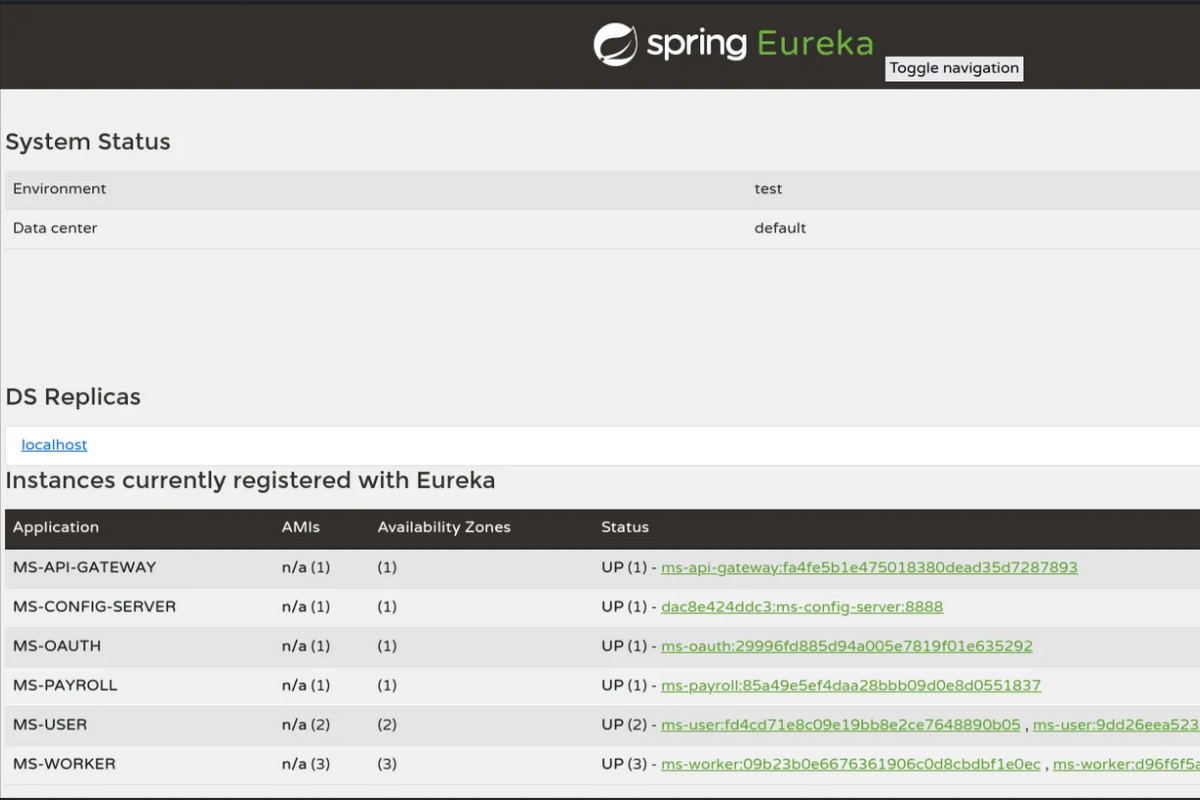This screenshot has width=1200, height=800.
Task: Click the '(3)' zone cell for MS-WORKER
Action: (387, 764)
